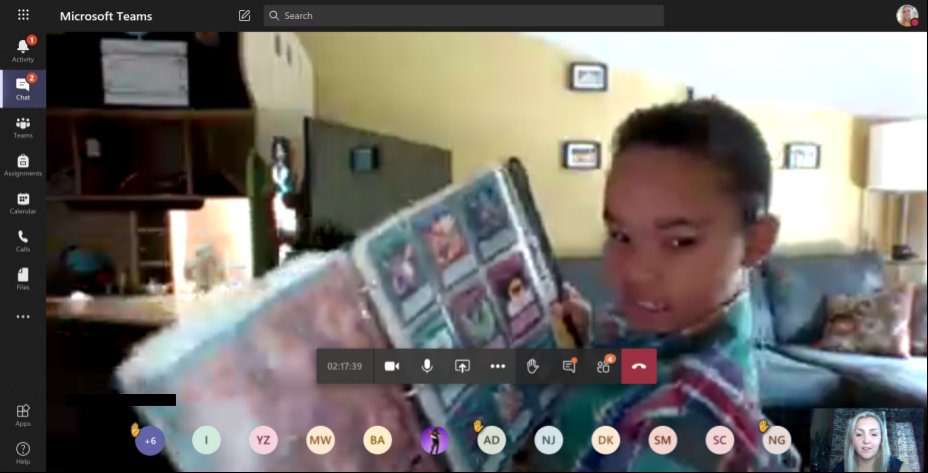Click the 02:17:39 call timer
Viewport: 928px width, 473px height.
pyautogui.click(x=344, y=366)
